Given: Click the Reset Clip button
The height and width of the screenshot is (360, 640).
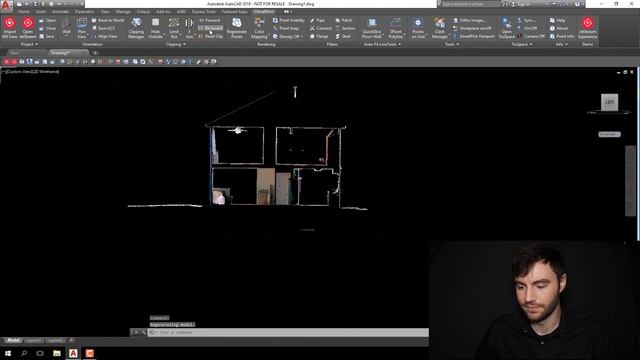Looking at the screenshot, I should tap(211, 36).
